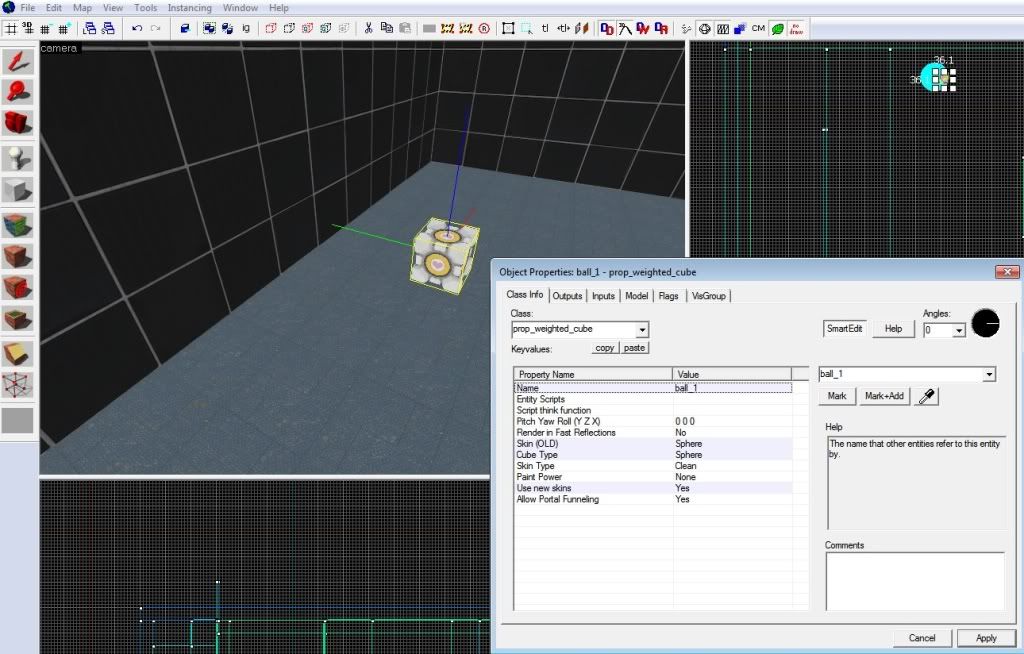Activate the Magnify tool in sidebar
The height and width of the screenshot is (654, 1024).
point(18,93)
